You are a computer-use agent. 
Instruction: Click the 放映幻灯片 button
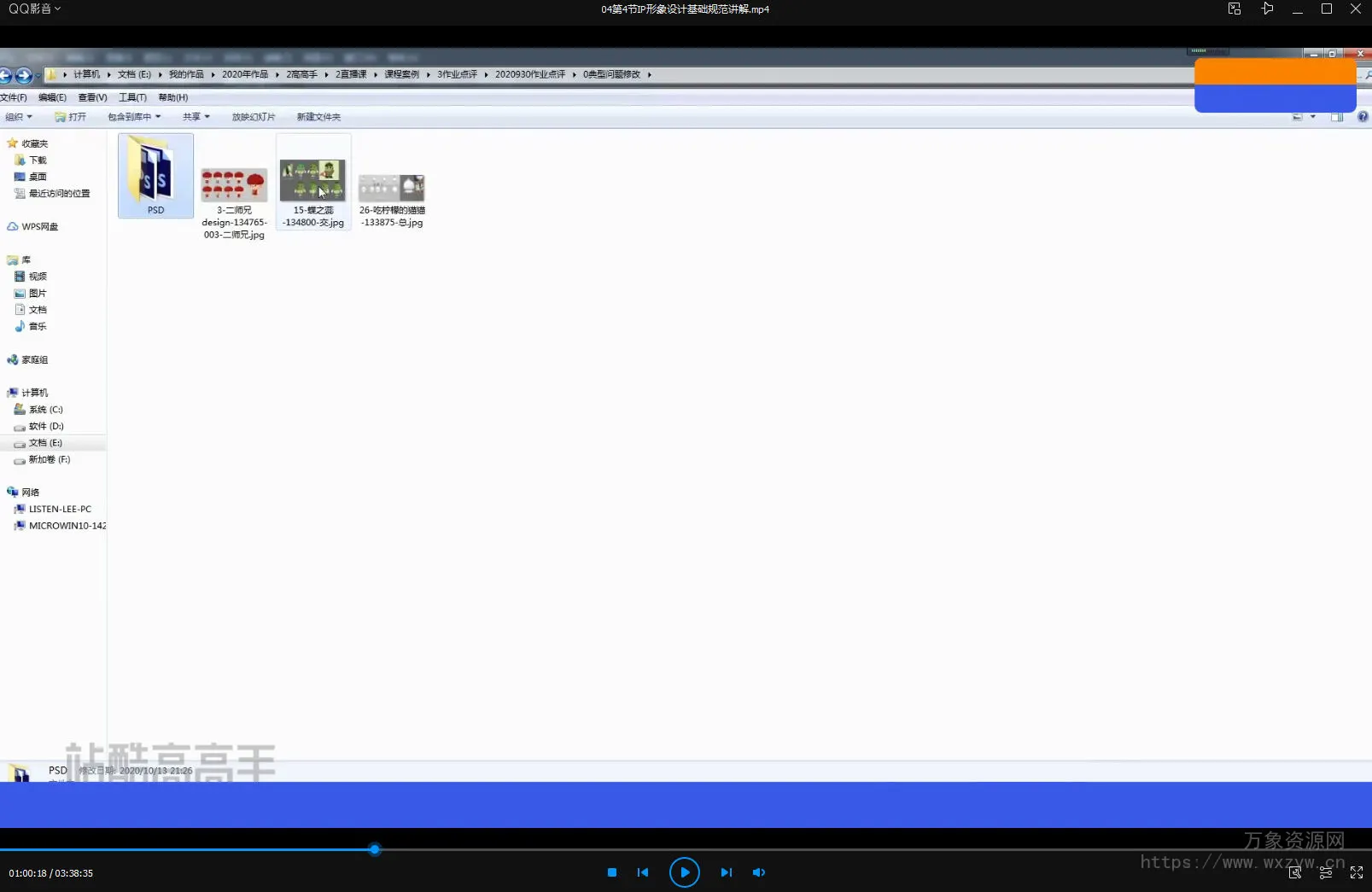(x=254, y=117)
